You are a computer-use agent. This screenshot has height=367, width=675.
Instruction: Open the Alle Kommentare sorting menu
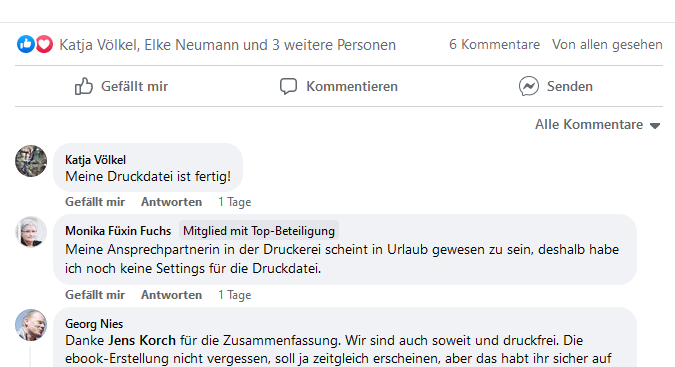[597, 125]
